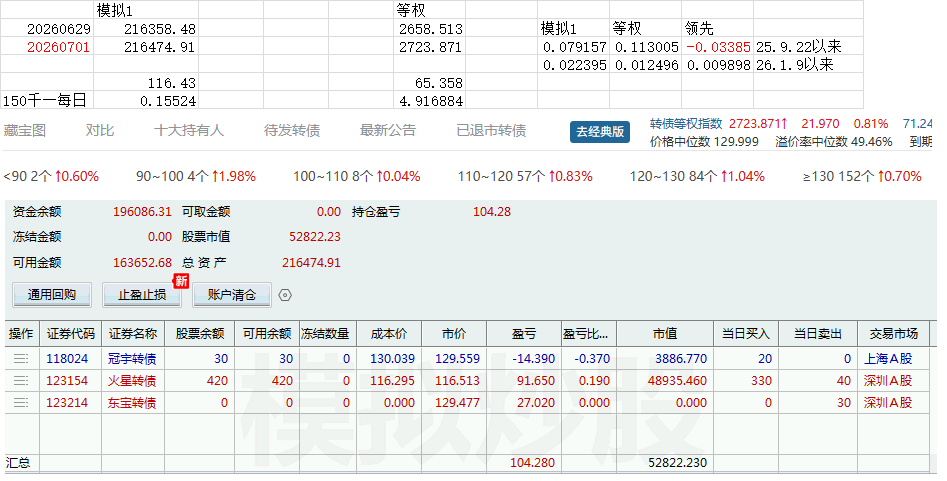Sort by the 盈亏 column header
Screen dimensions: 947x481
[524, 334]
